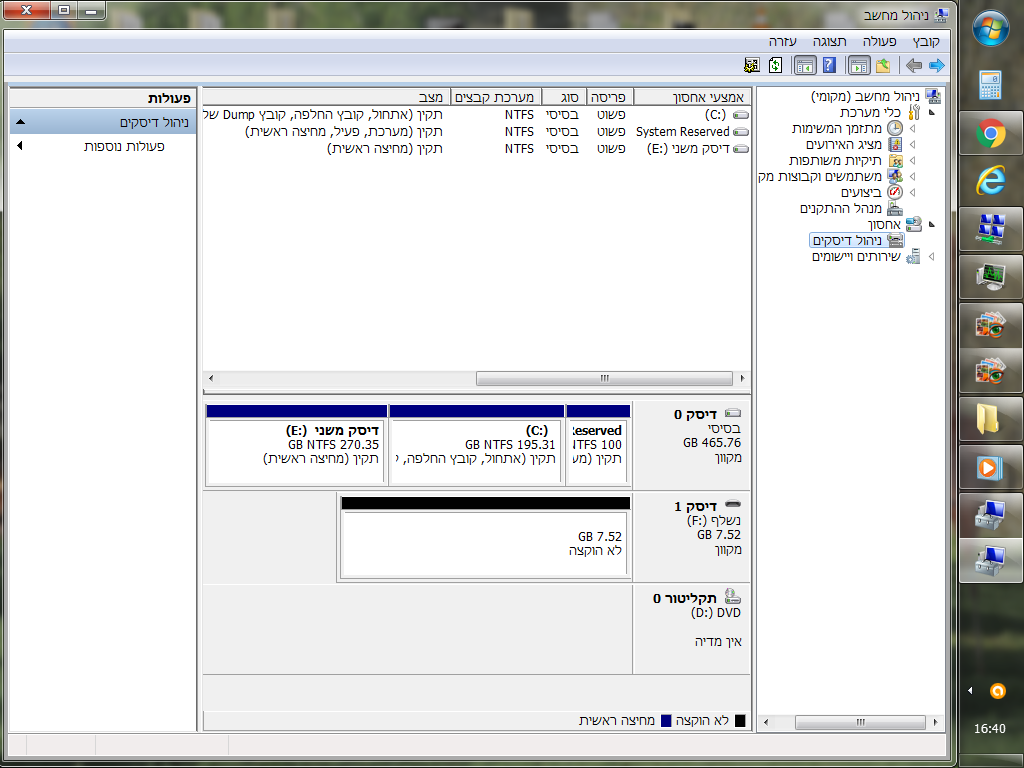Image resolution: width=1024 pixels, height=768 pixels.
Task: Open the תצוגה menu
Action: [x=829, y=42]
